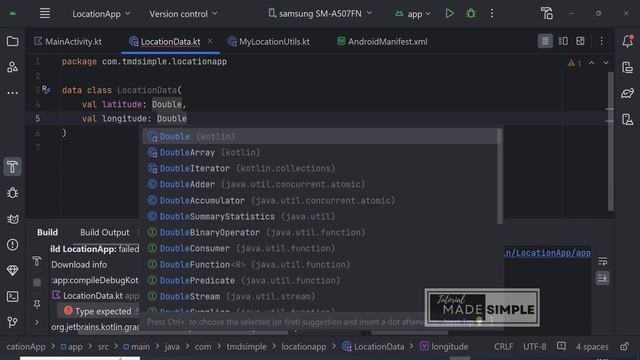Change the UTF-8 file encoding
The image size is (640, 360).
[x=535, y=347]
